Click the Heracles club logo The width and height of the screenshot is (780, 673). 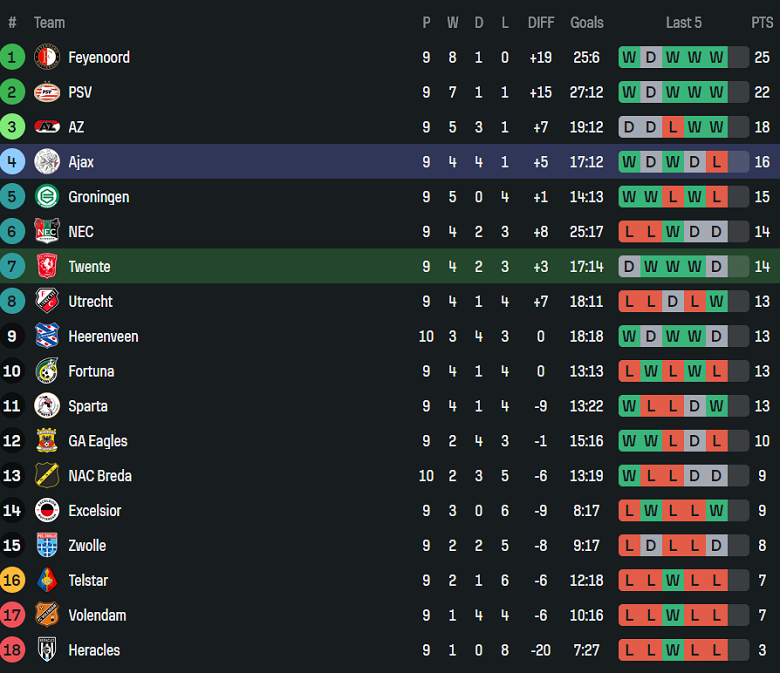tap(47, 650)
